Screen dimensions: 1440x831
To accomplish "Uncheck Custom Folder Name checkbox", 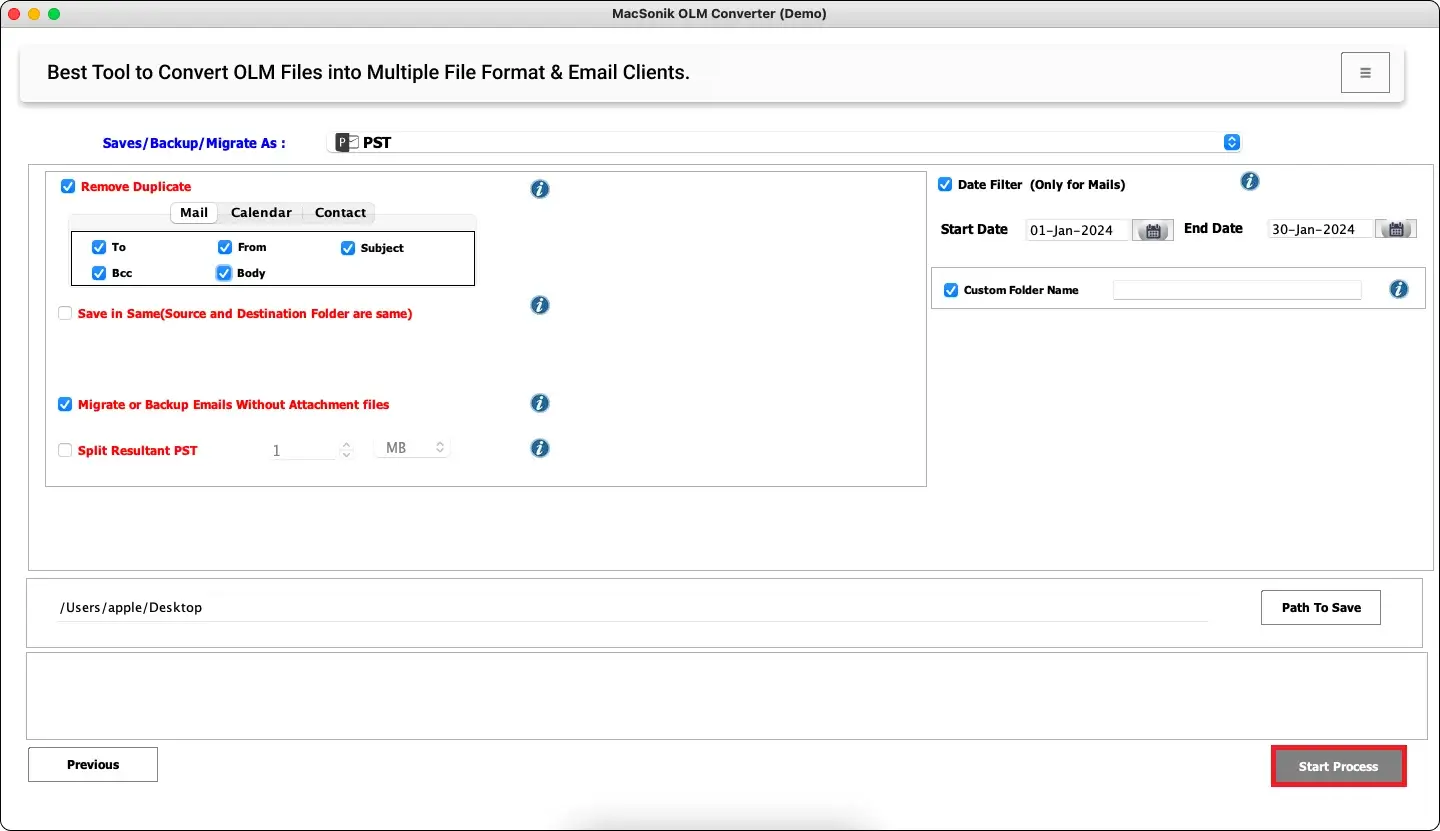I will point(951,290).
